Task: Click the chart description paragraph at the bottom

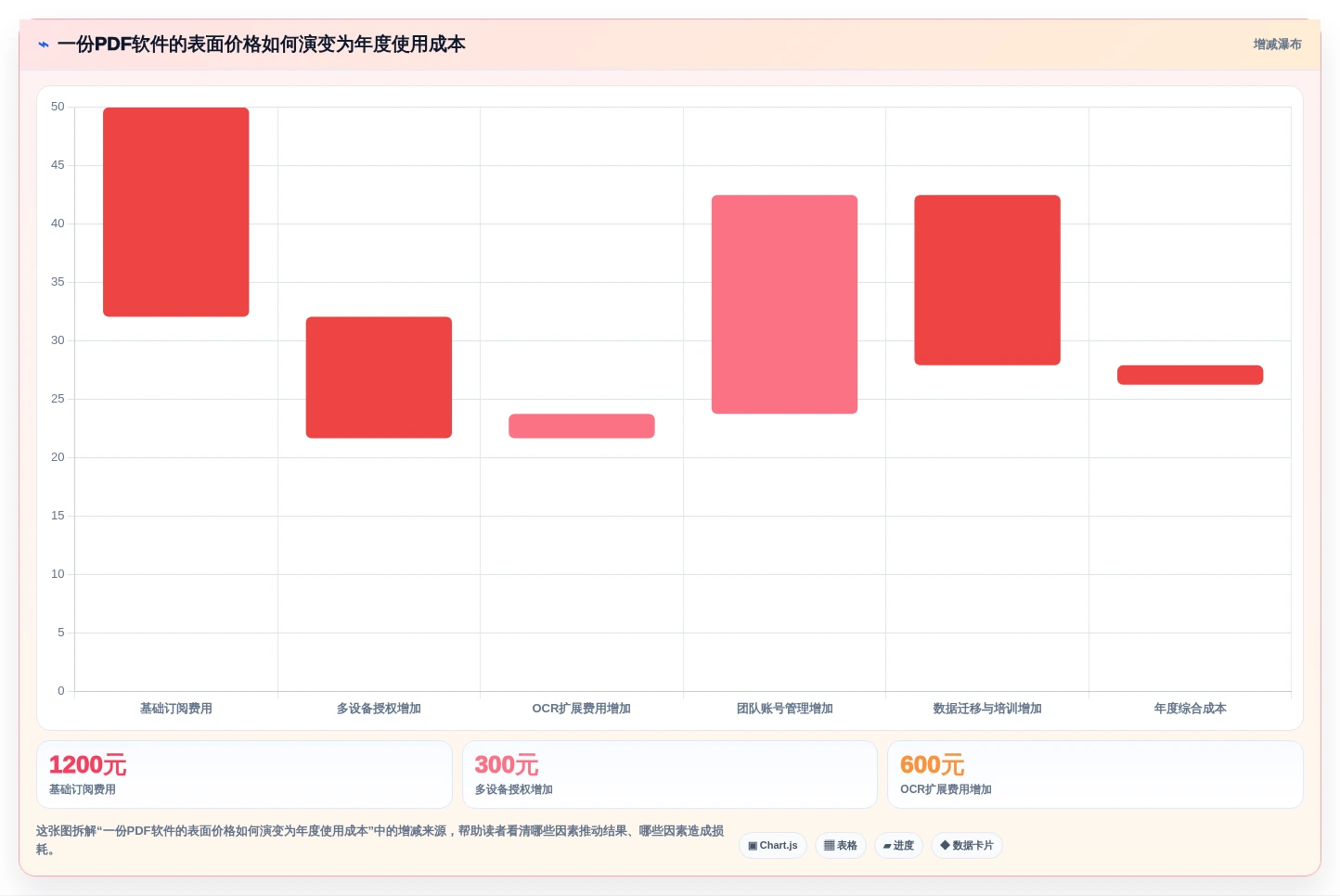Action: 380,840
